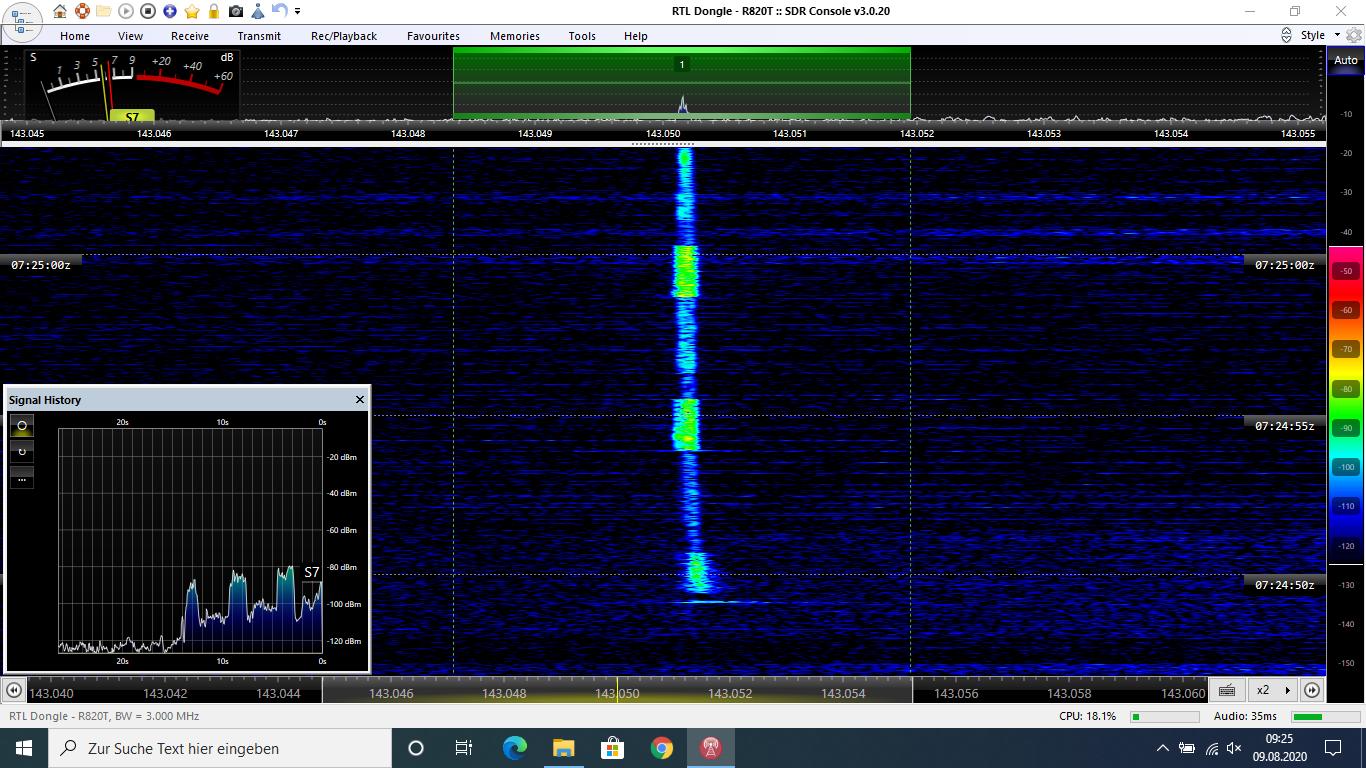Click the CPU: 18.1% status text
The height and width of the screenshot is (768, 1366).
pyautogui.click(x=1087, y=716)
